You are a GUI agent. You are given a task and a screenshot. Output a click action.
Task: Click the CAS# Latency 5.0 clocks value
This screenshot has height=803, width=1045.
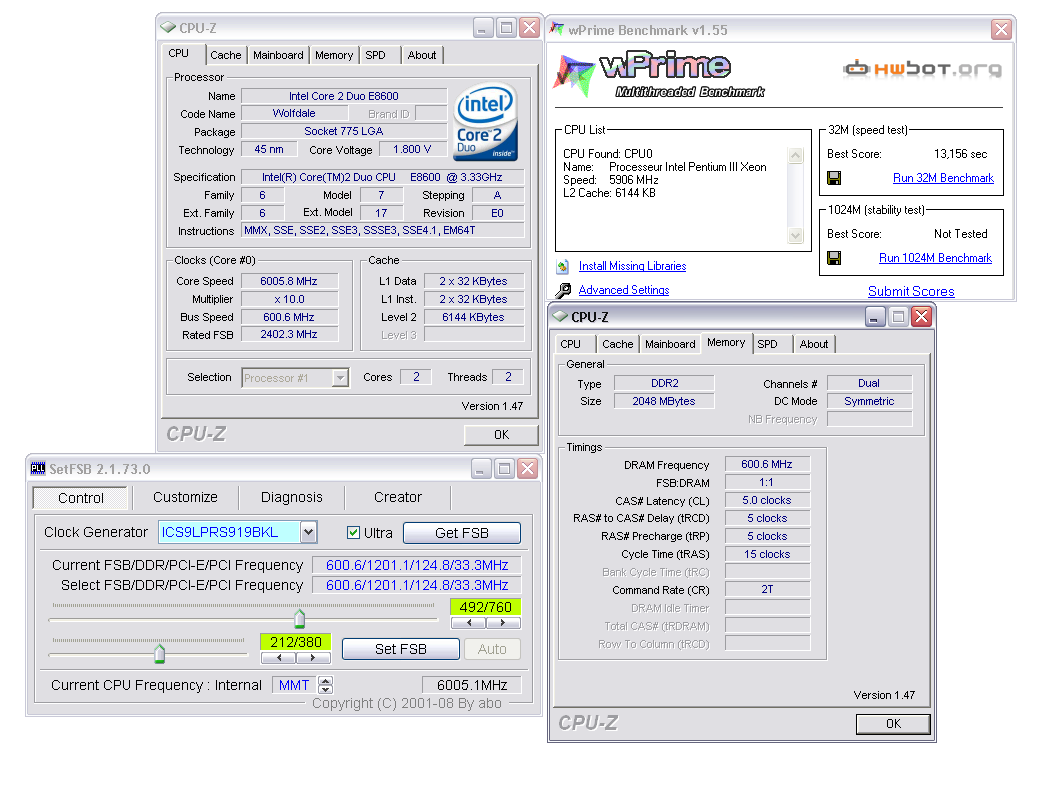click(766, 500)
